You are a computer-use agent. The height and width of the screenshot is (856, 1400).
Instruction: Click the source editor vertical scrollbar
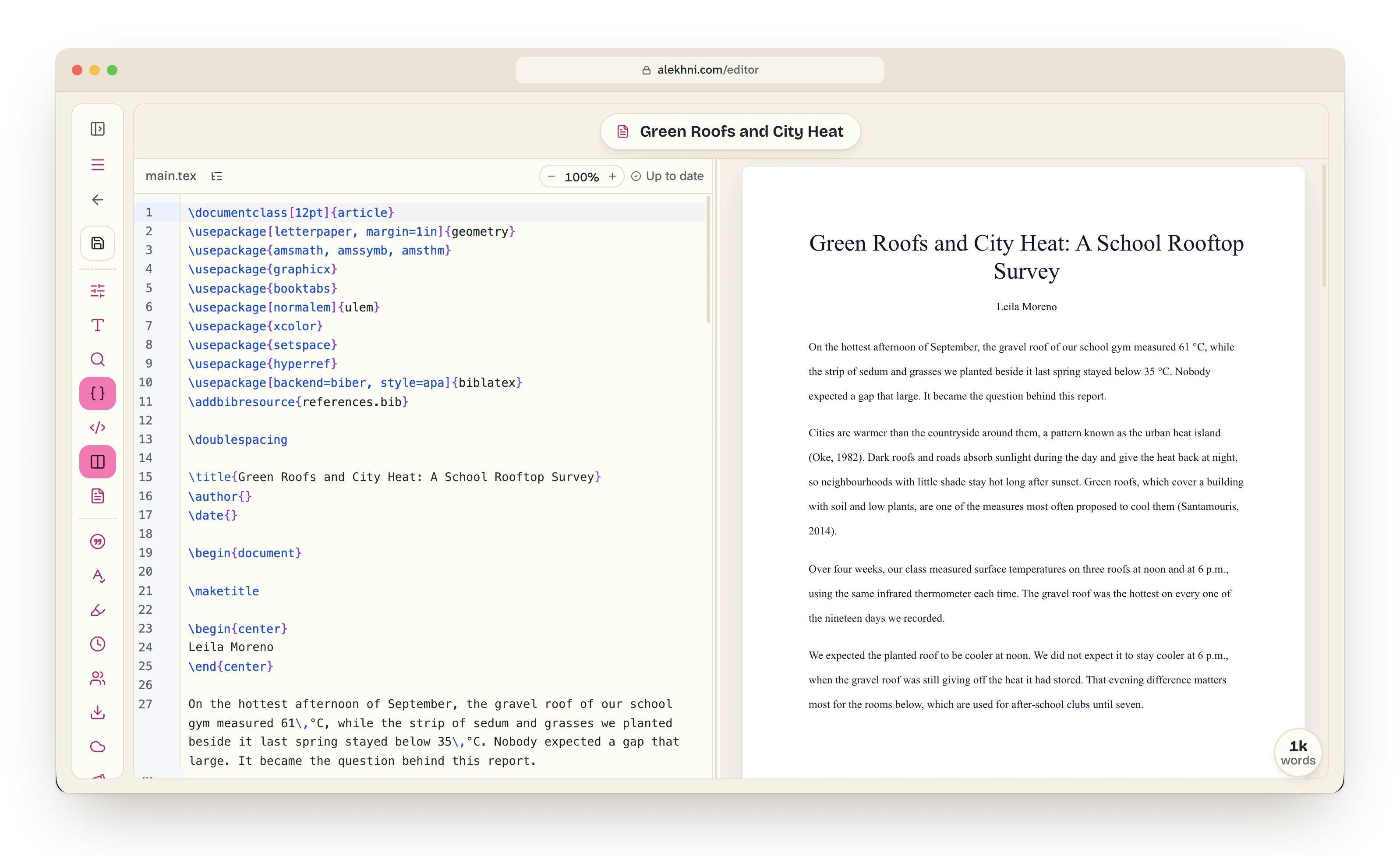pos(708,259)
